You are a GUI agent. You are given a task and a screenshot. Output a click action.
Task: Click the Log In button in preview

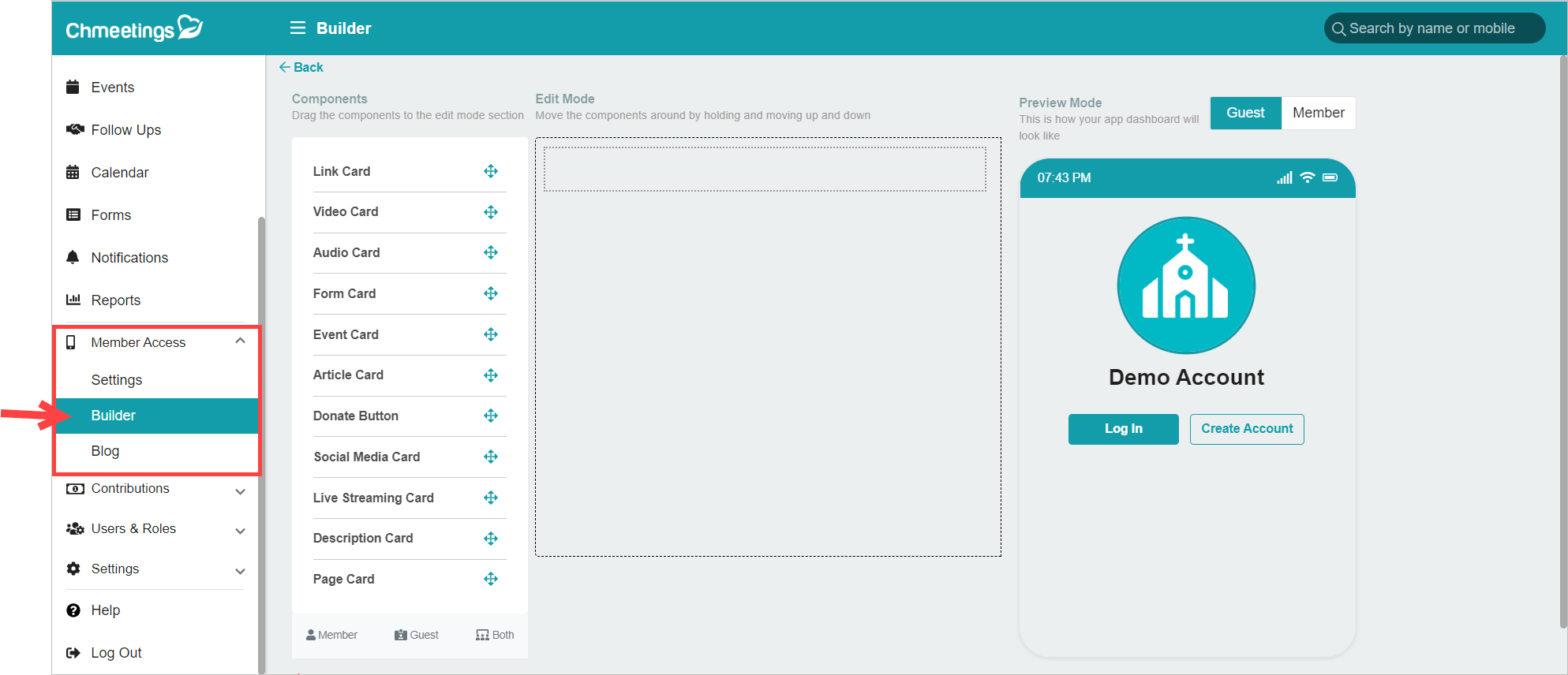1123,429
